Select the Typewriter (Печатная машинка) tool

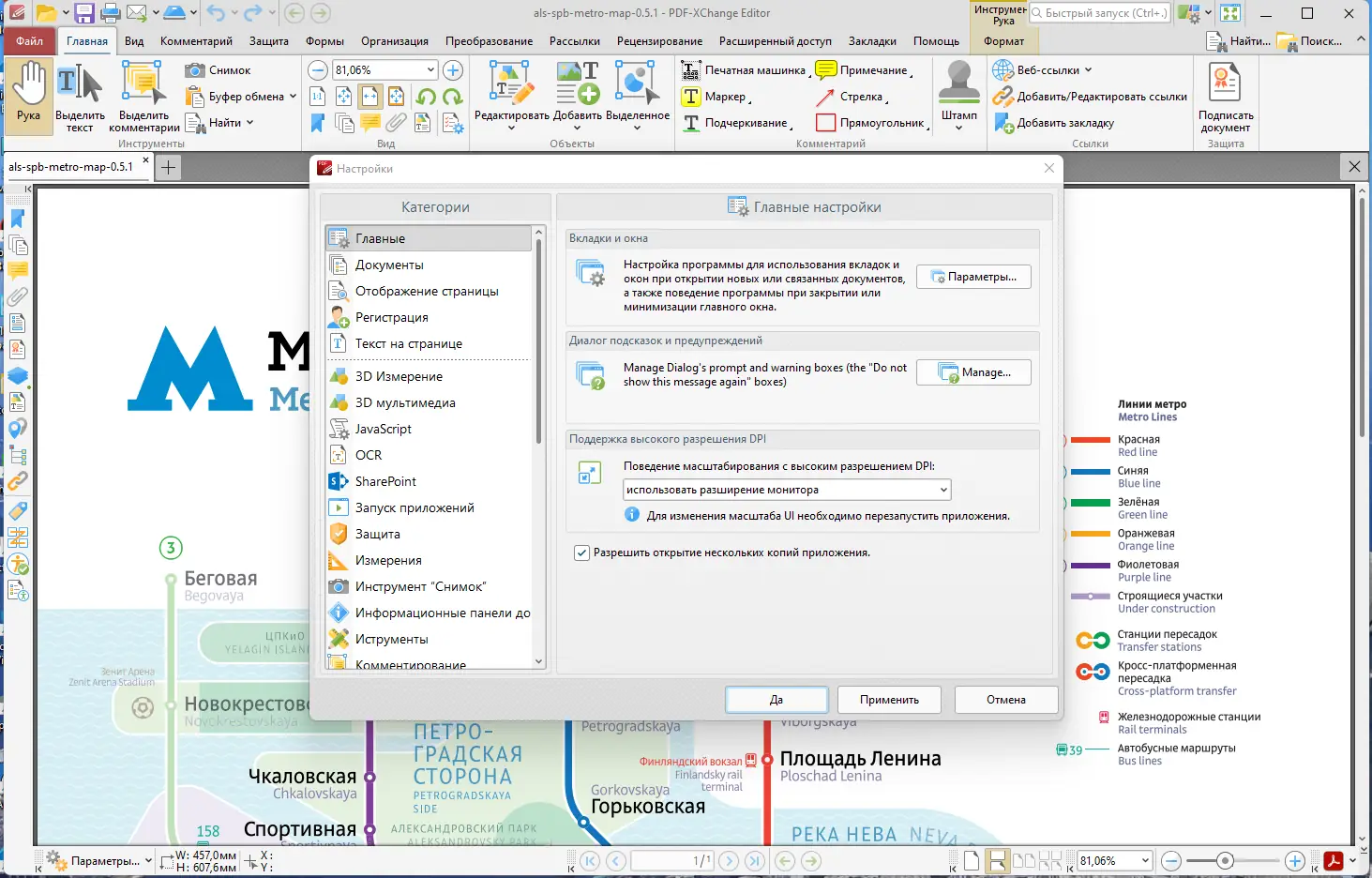[744, 70]
